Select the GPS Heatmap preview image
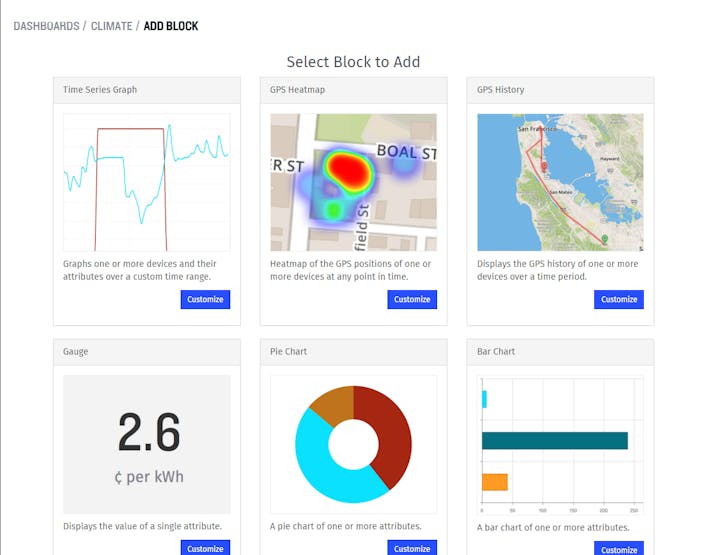 pos(354,182)
